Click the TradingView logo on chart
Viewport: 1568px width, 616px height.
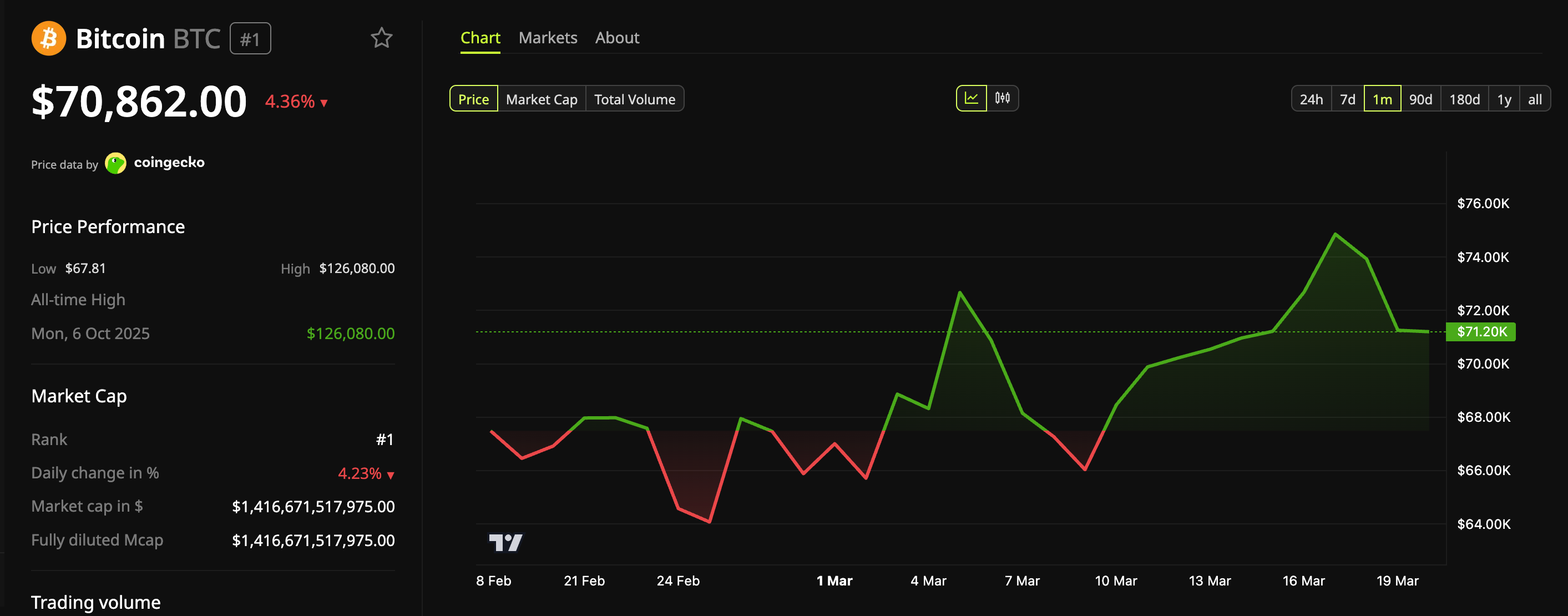click(505, 542)
